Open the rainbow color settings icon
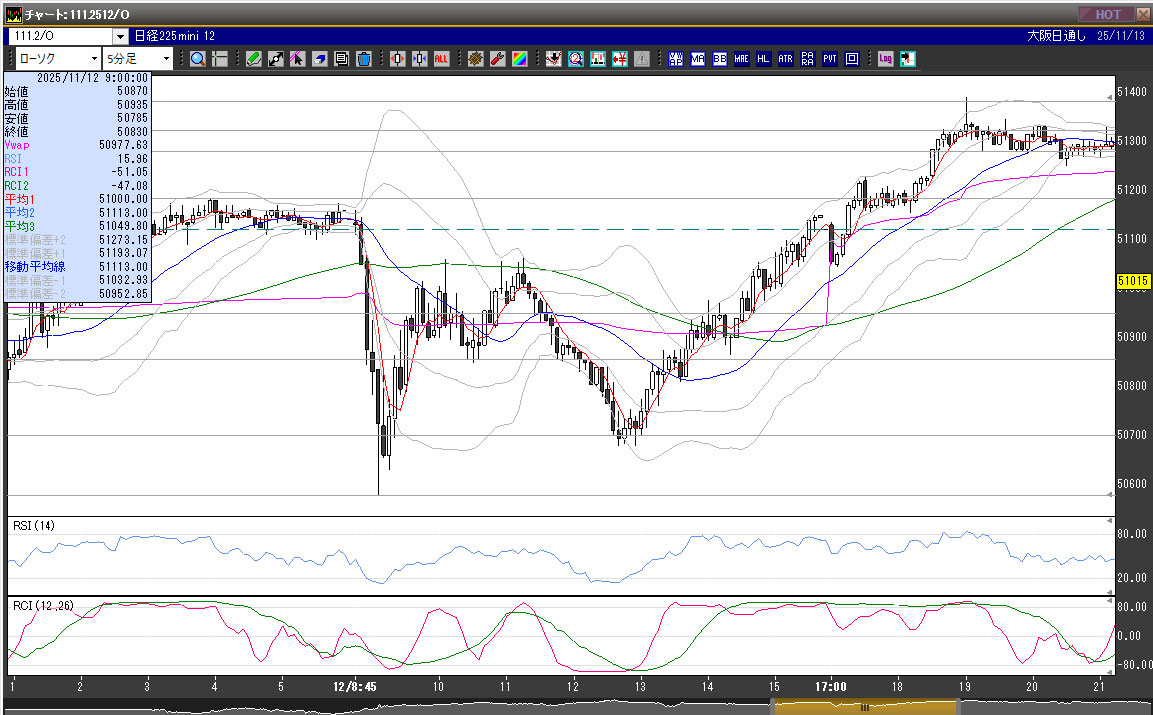 click(519, 59)
